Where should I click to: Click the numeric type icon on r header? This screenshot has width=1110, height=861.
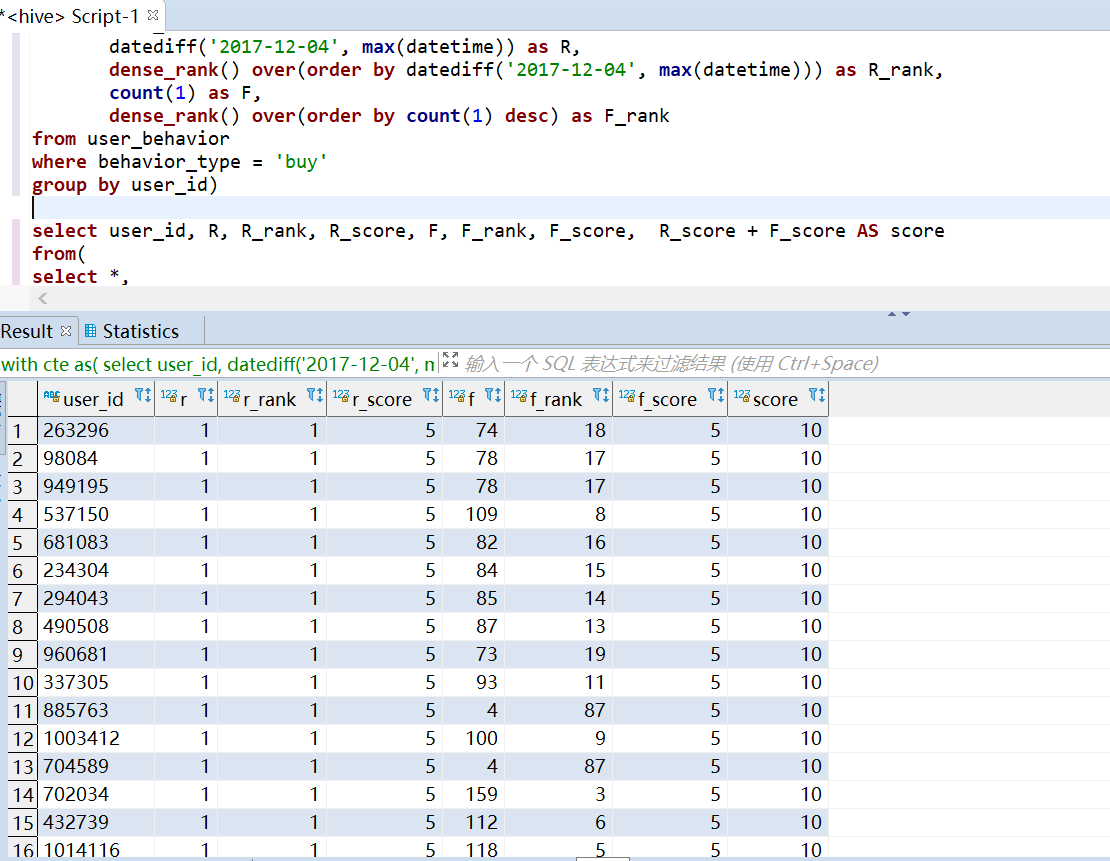pos(169,397)
